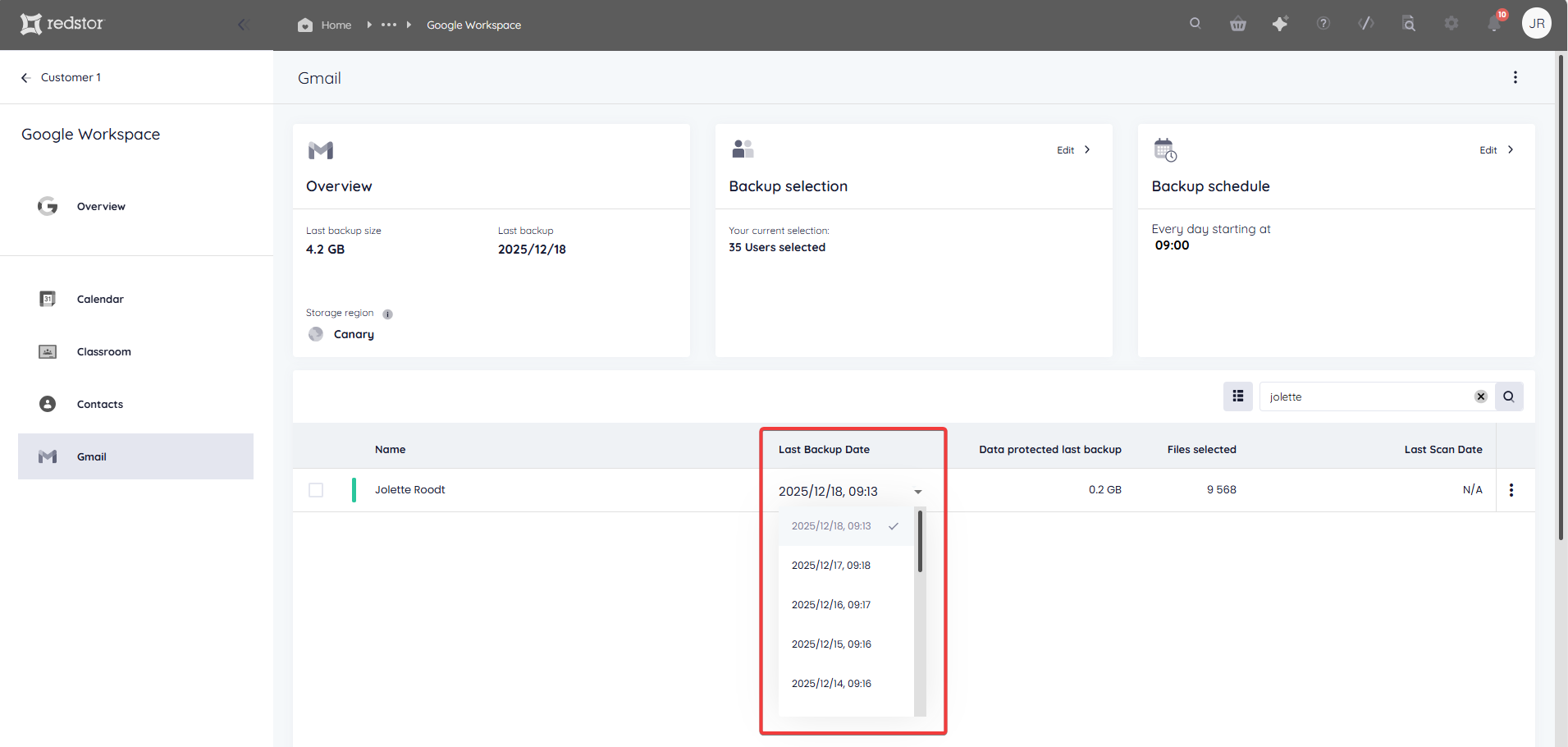The height and width of the screenshot is (747, 1568).
Task: Select the Jolette Roodt row checkbox
Action: click(316, 490)
